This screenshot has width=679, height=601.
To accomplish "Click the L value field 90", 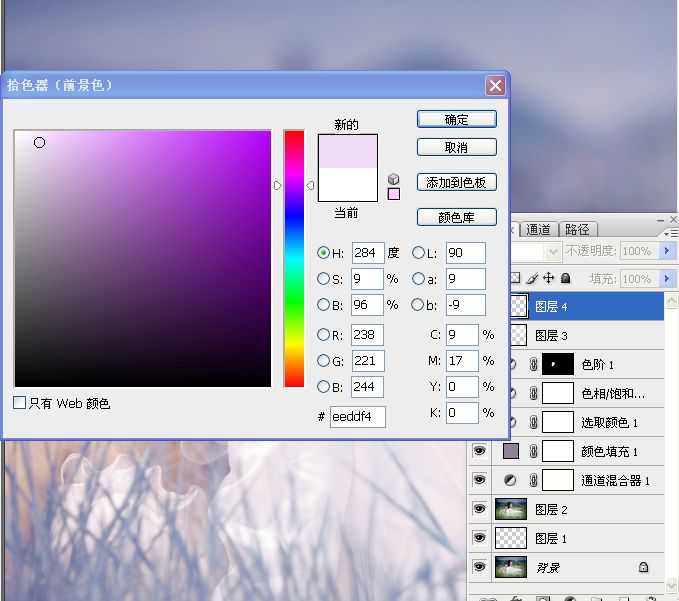I will pyautogui.click(x=466, y=253).
